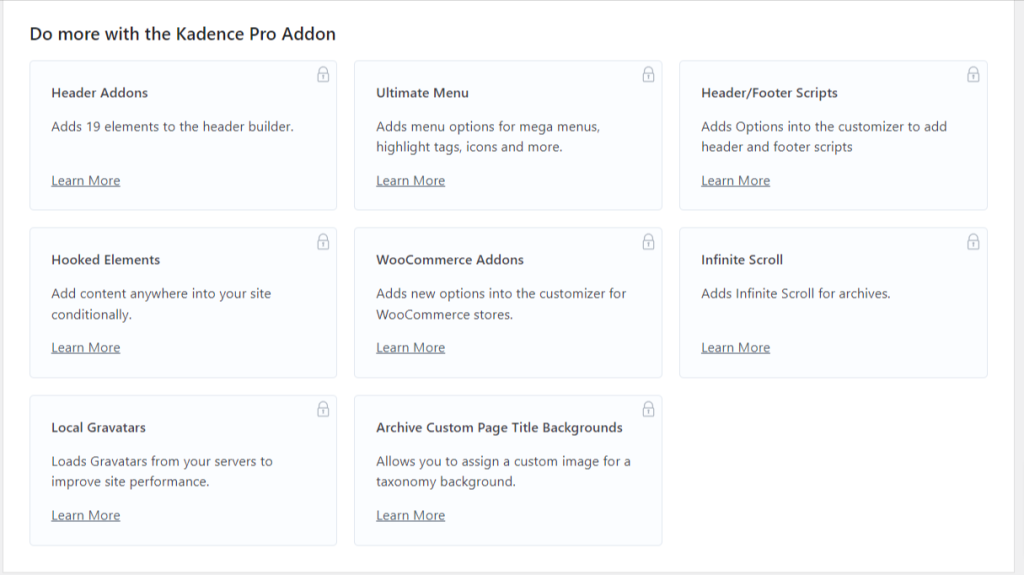Click the Local Gravatars card title
The width and height of the screenshot is (1024, 575).
98,427
